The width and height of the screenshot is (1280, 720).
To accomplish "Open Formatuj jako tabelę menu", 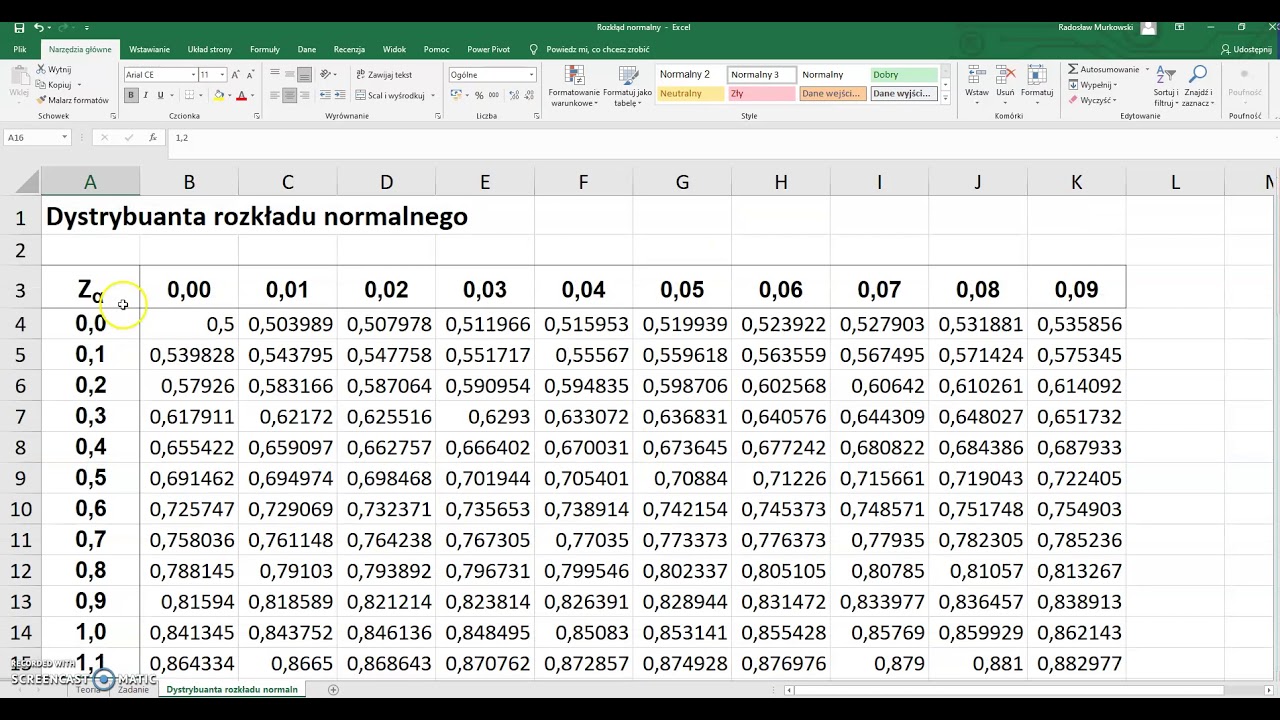I will (628, 86).
